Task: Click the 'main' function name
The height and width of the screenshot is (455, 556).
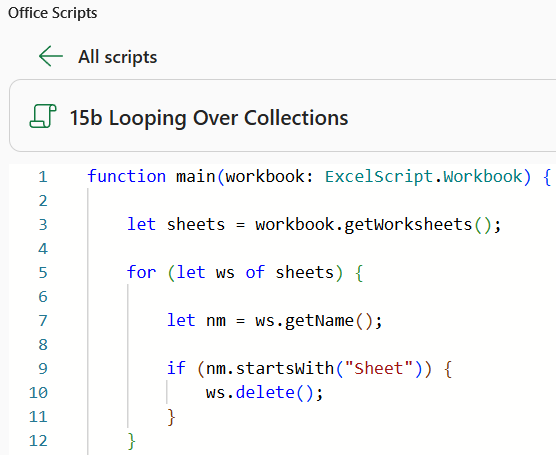Action: tap(196, 176)
